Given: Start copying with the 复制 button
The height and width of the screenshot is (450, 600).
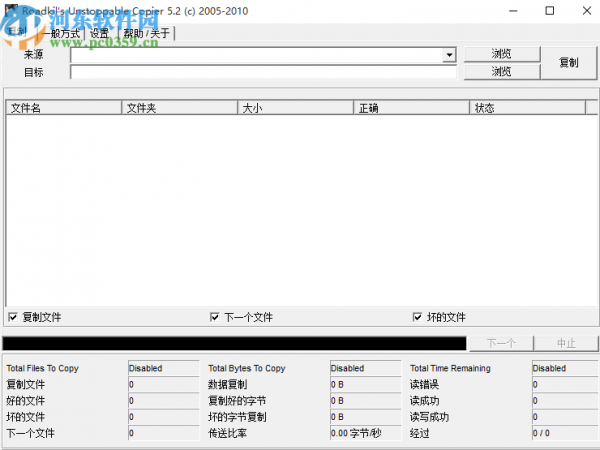Looking at the screenshot, I should 569,63.
